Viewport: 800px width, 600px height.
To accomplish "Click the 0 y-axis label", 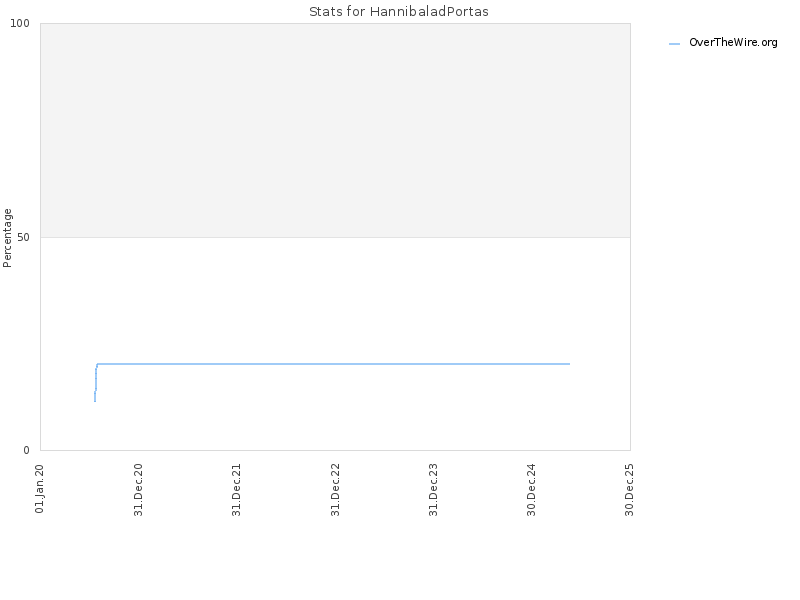I will click(27, 450).
